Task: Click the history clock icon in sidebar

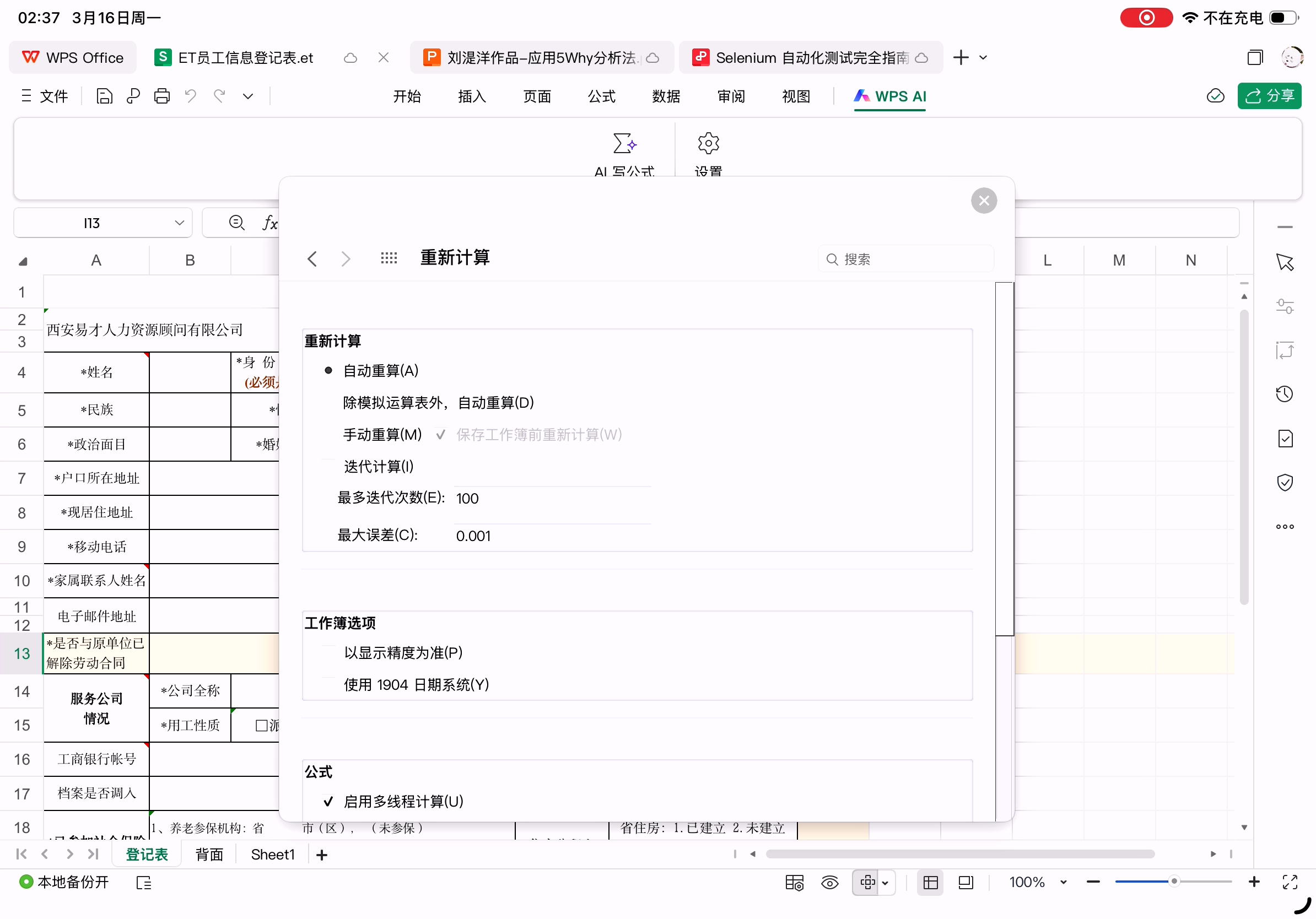Action: coord(1284,394)
